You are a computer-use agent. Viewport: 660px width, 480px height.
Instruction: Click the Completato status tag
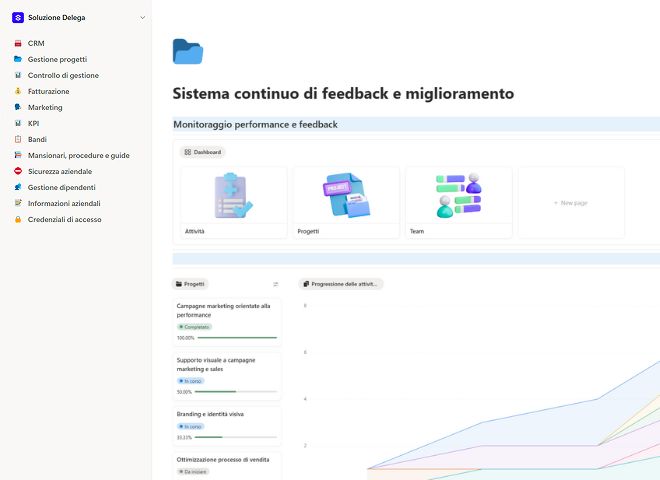194,327
